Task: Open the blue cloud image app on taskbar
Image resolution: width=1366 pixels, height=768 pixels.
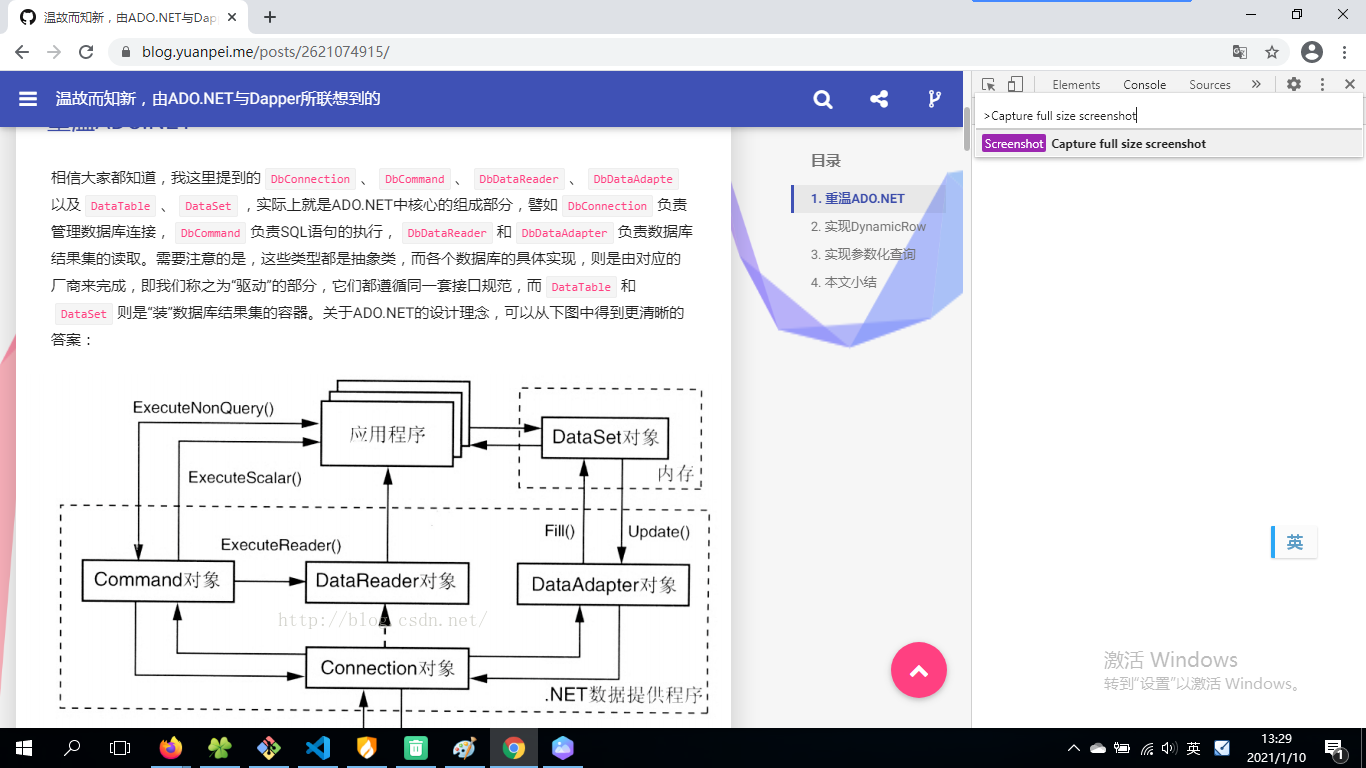Action: pyautogui.click(x=563, y=748)
